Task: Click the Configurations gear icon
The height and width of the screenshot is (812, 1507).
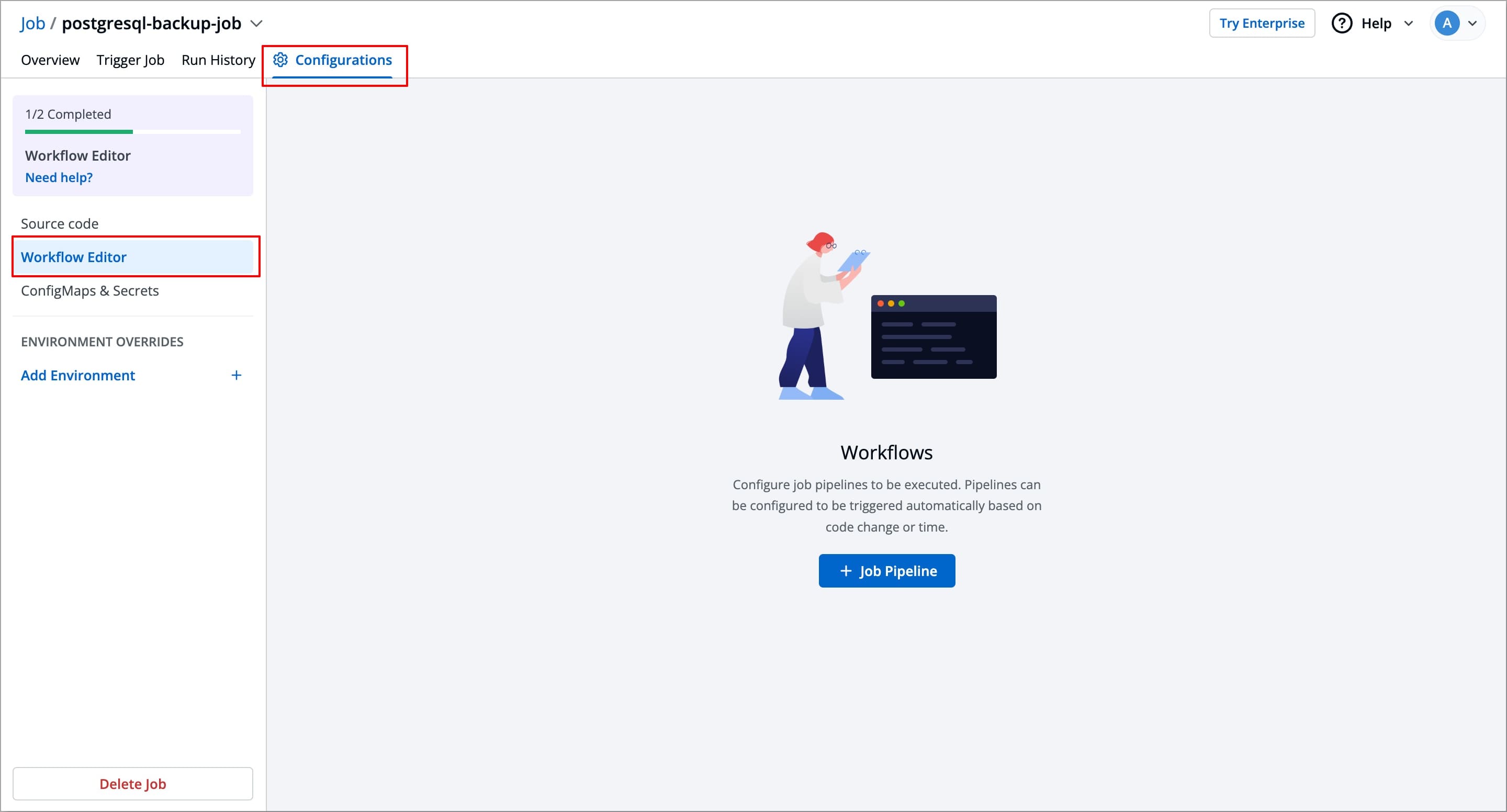Action: [x=281, y=59]
